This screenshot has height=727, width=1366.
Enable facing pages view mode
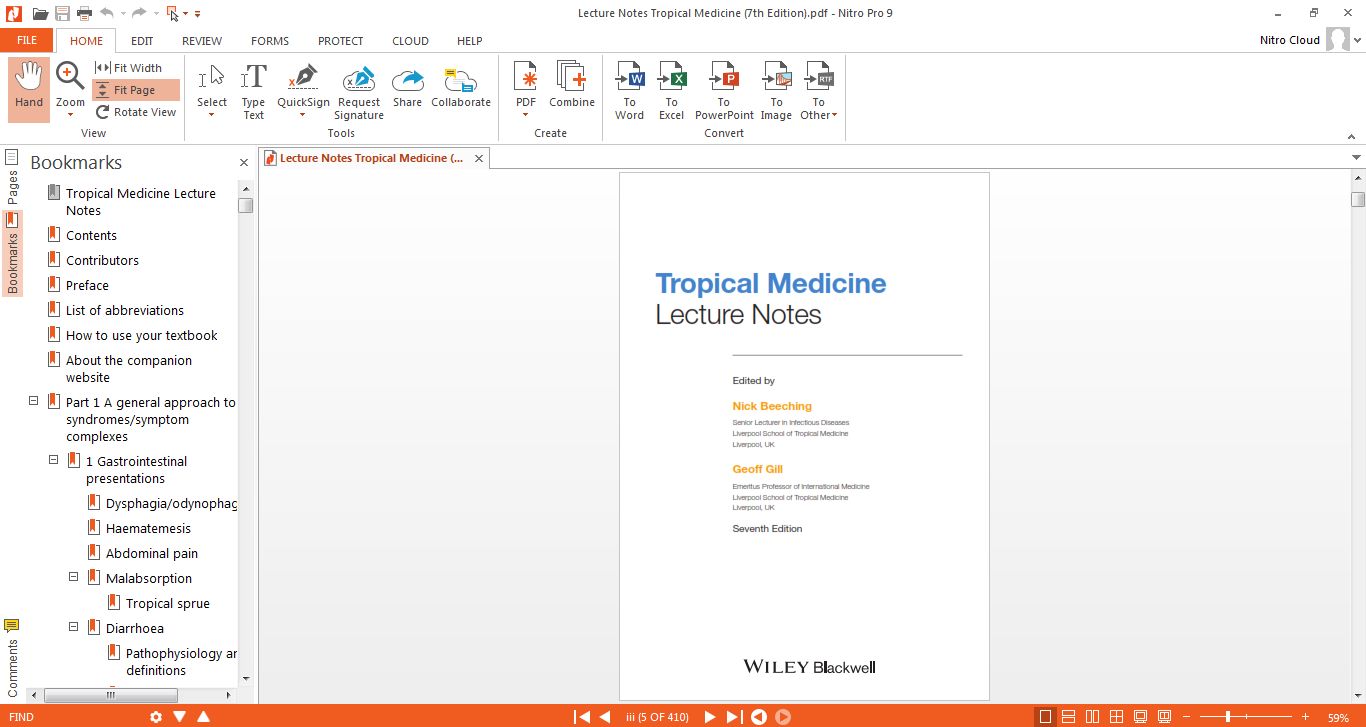(x=1092, y=717)
